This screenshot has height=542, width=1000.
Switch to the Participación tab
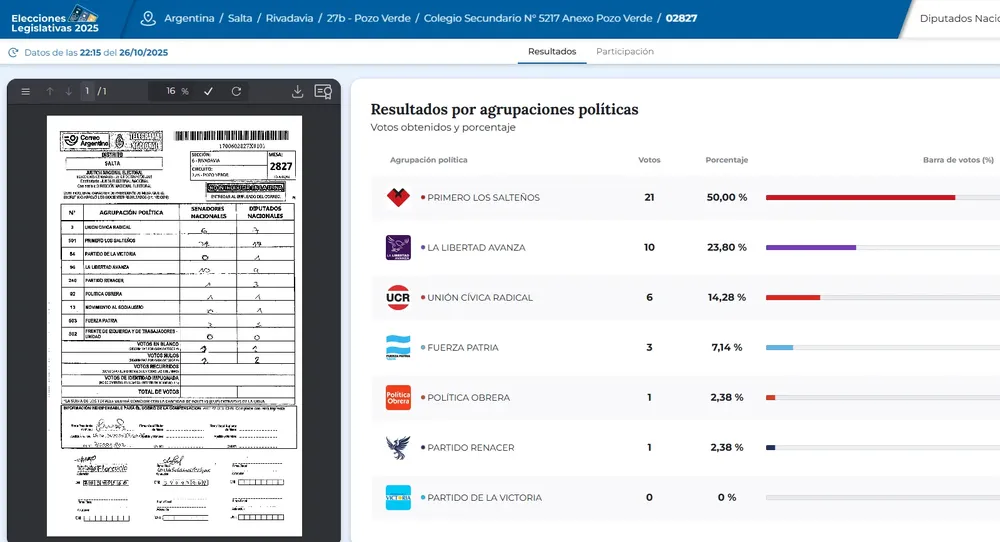point(625,51)
